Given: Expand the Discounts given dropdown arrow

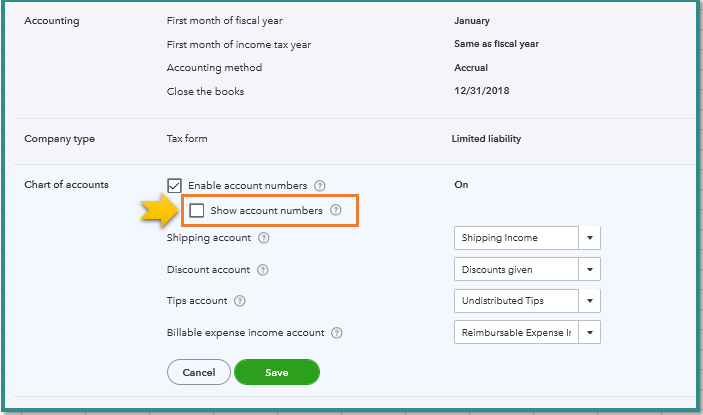Looking at the screenshot, I should [x=590, y=270].
